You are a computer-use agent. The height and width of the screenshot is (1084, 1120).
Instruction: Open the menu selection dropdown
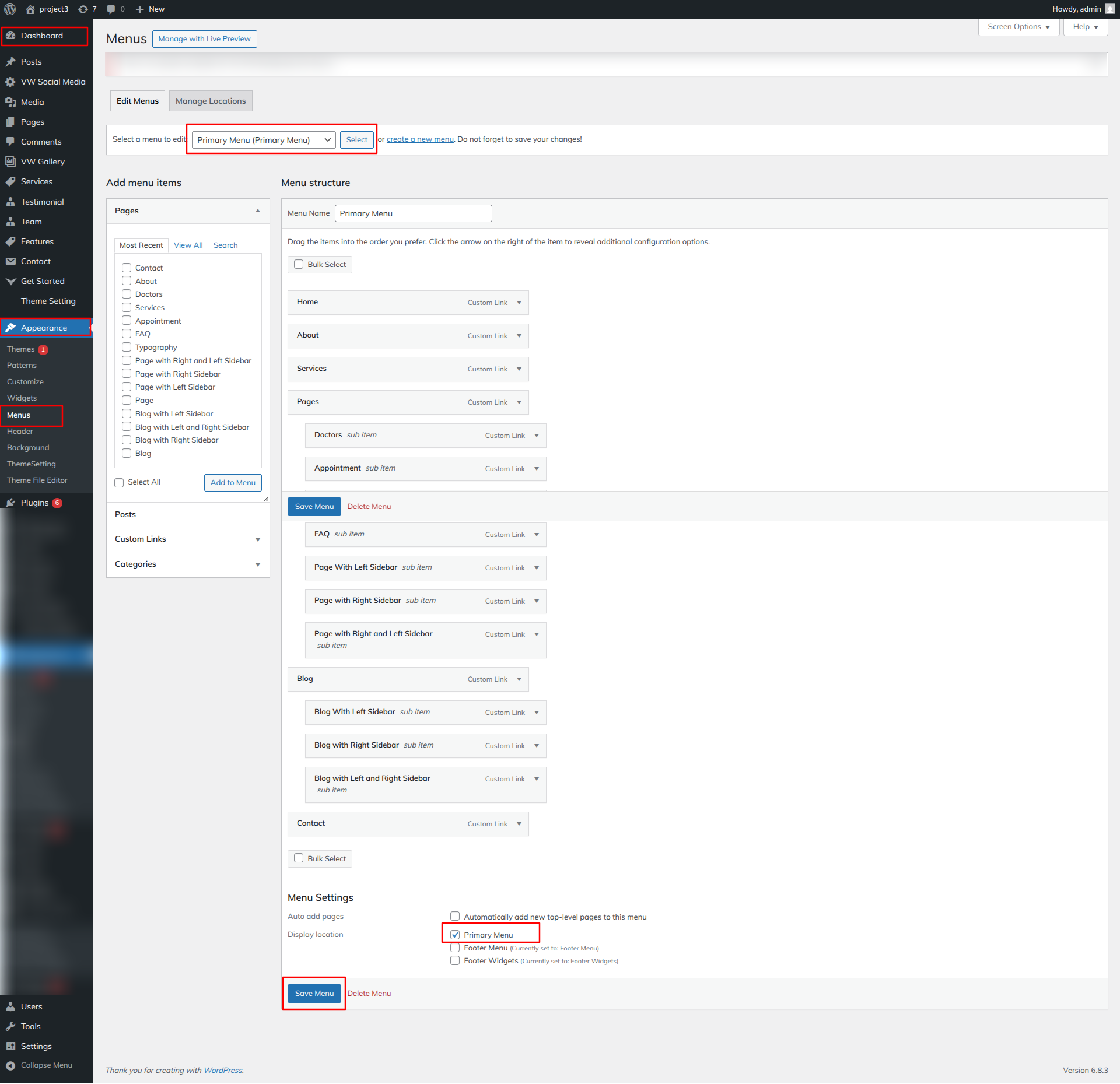(264, 140)
